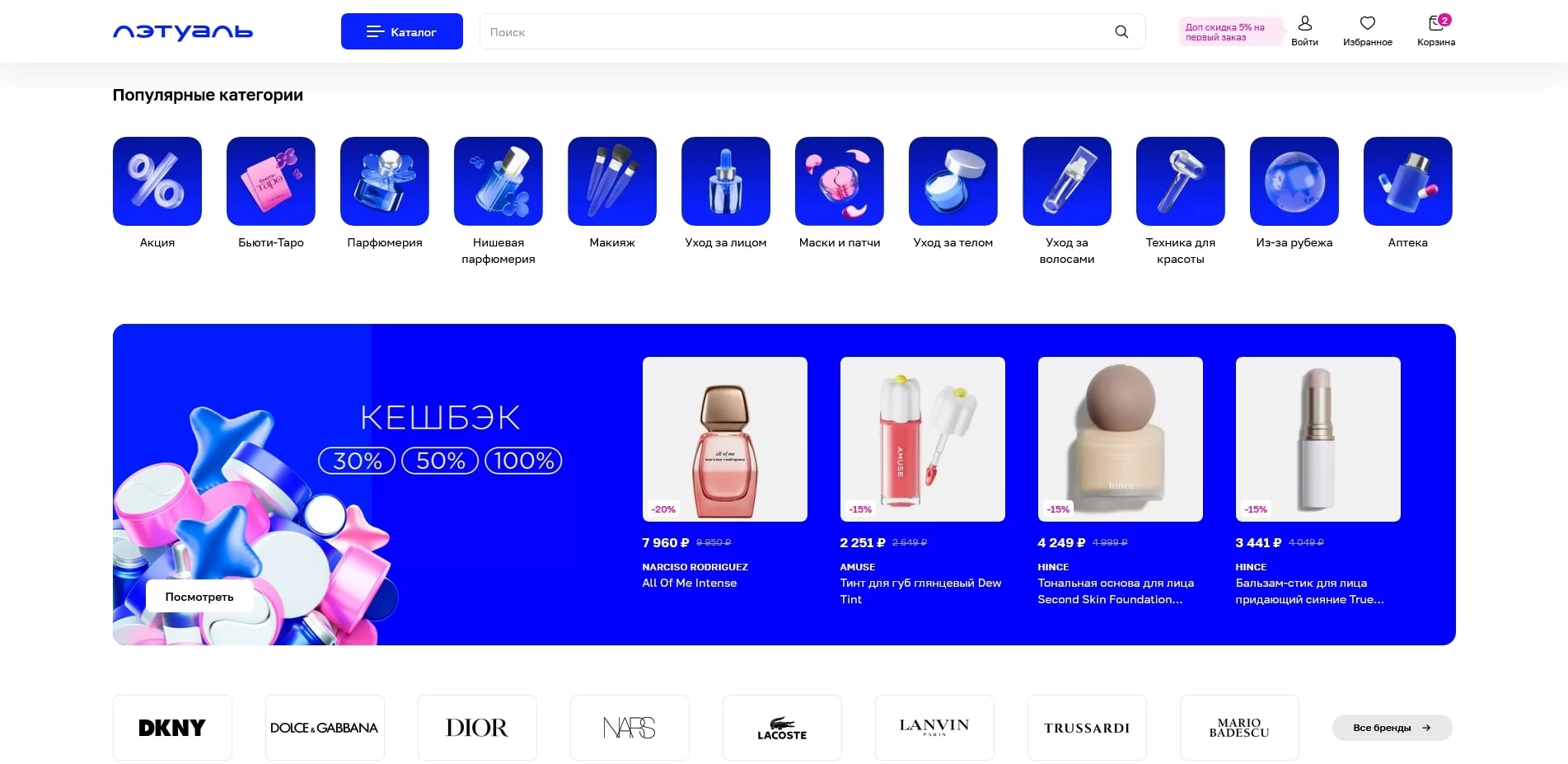Click the Посмотреть button on cashback banner
Viewport: 1568px width, 764px height.
pos(199,597)
